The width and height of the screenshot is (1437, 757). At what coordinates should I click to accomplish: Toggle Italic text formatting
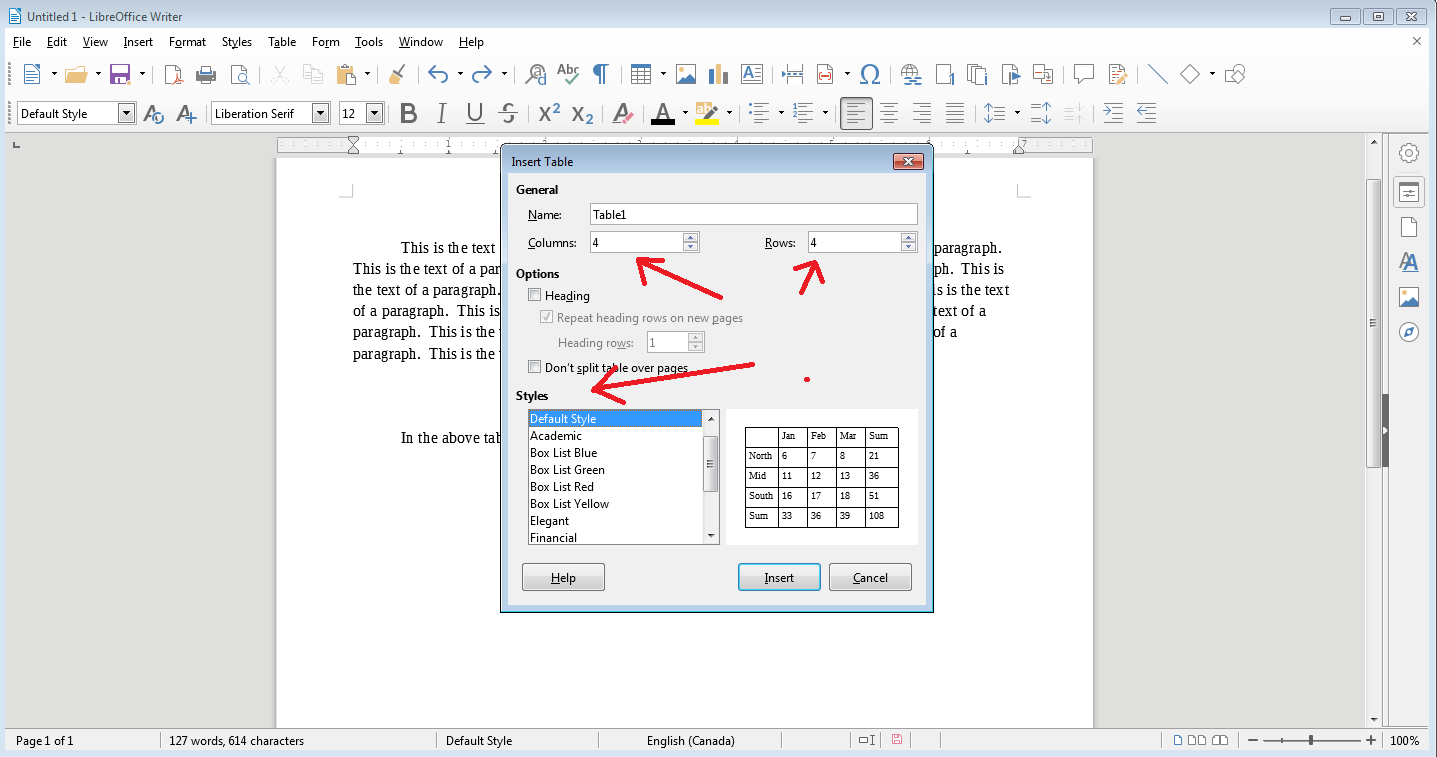pyautogui.click(x=441, y=114)
